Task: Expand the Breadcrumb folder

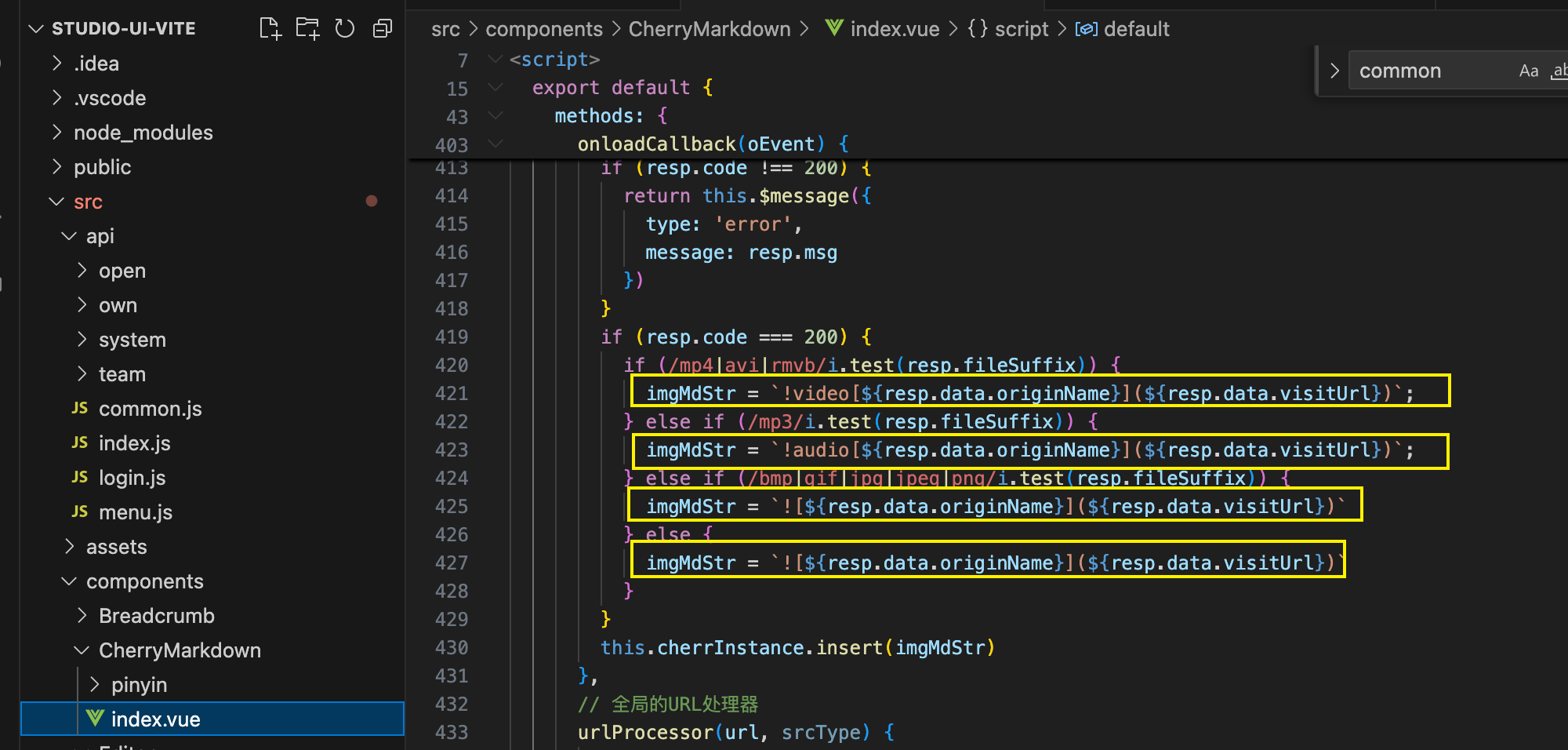Action: tap(82, 616)
